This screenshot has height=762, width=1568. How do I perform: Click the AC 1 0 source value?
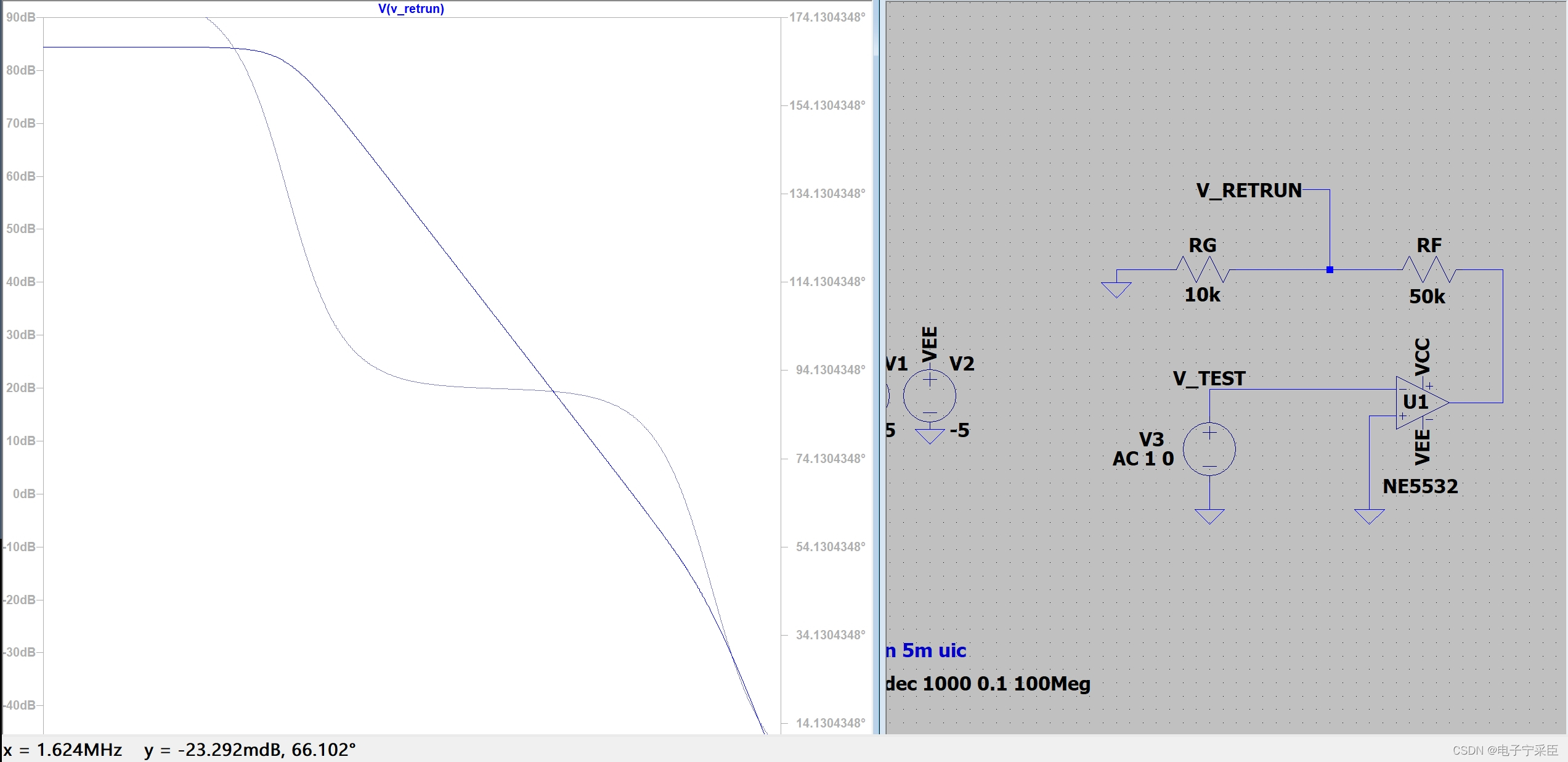(1143, 459)
